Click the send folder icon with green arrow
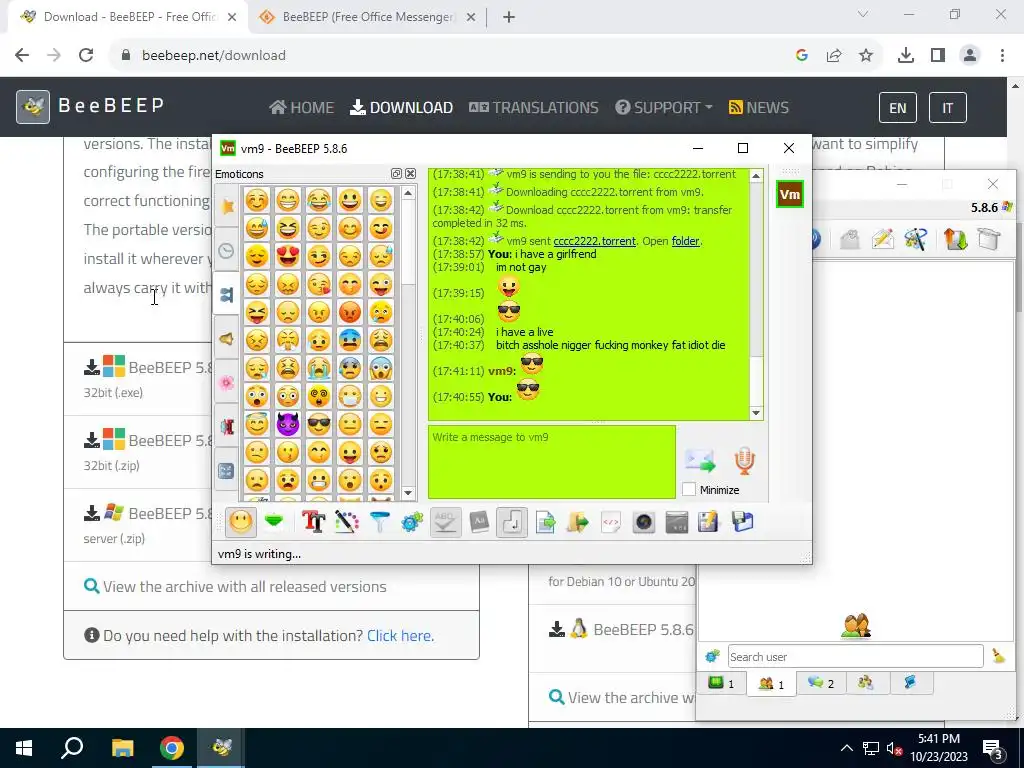Image resolution: width=1024 pixels, height=768 pixels. 578,522
